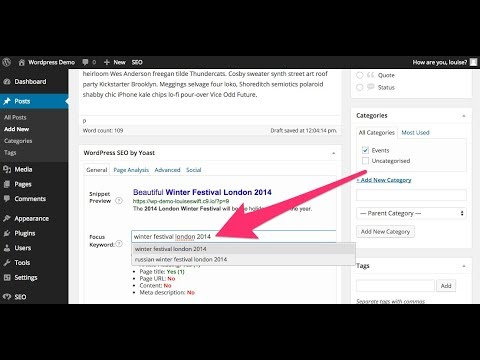Screen dimensions: 480x360
Task: Click into the Focus Keyword input field
Action: (x=233, y=236)
